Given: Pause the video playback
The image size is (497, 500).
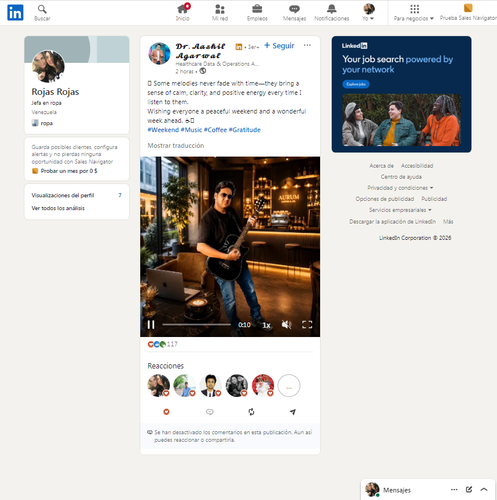Looking at the screenshot, I should pyautogui.click(x=151, y=325).
